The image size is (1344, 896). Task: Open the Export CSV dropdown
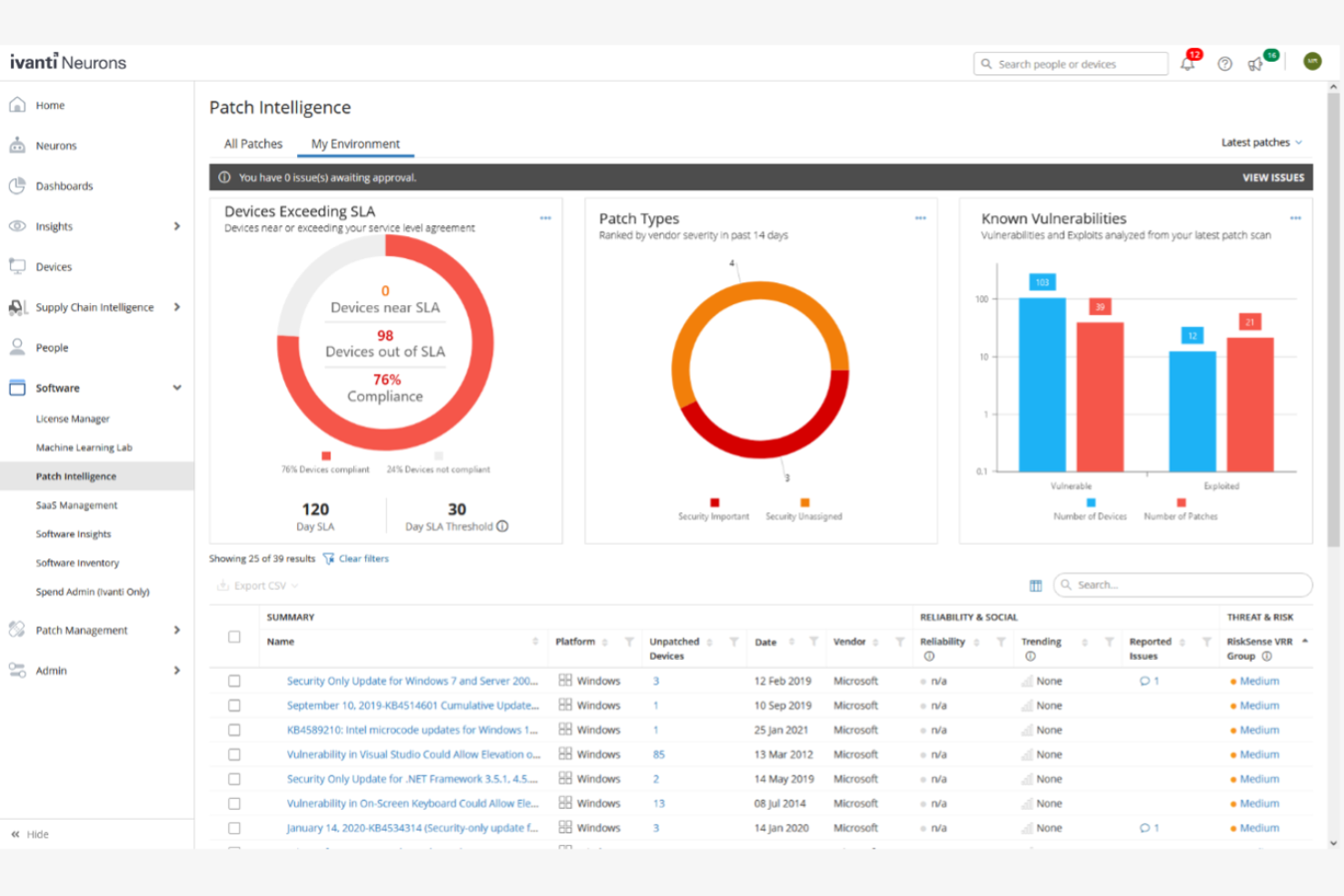point(255,586)
